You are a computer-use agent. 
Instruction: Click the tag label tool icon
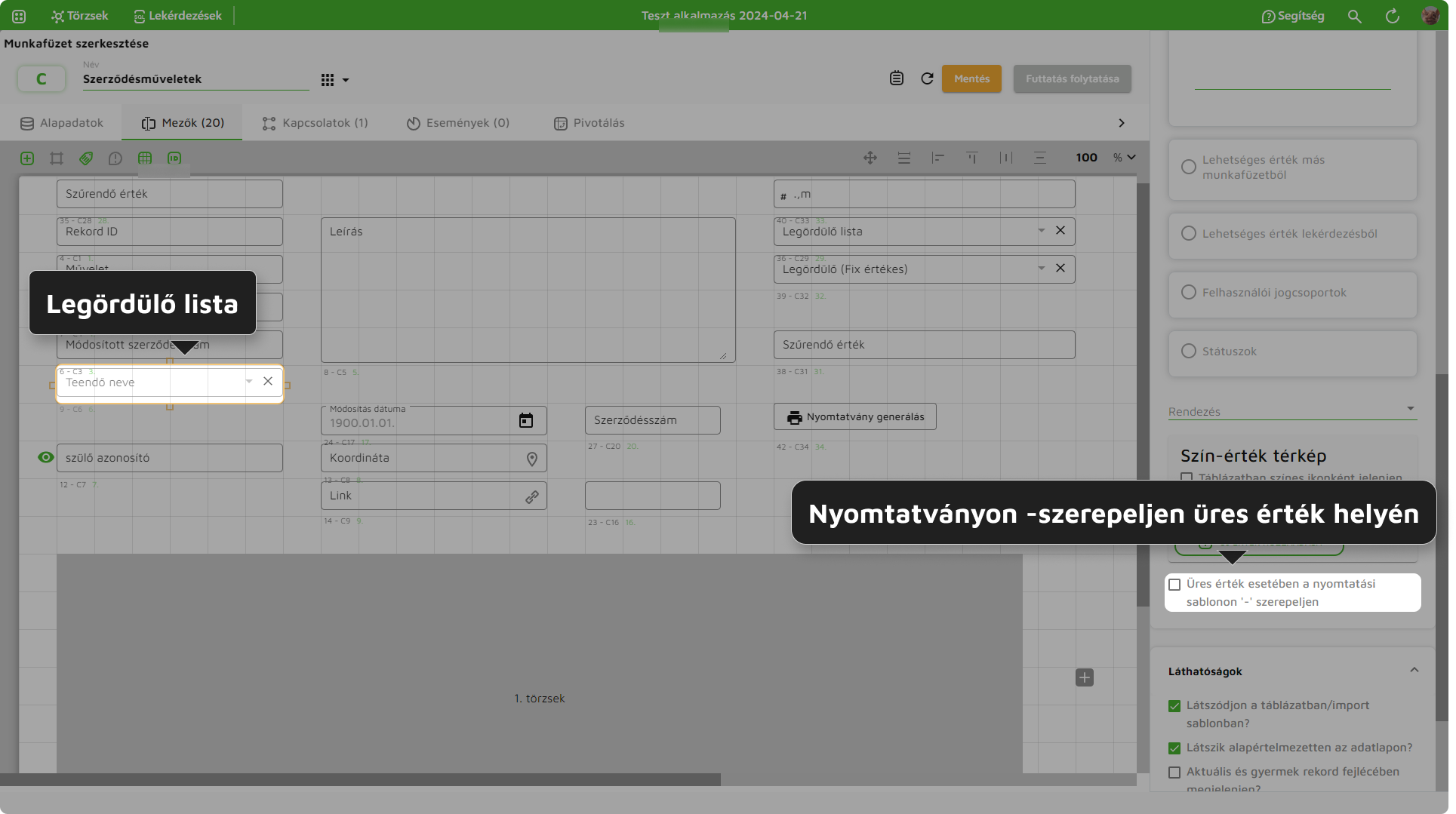pos(86,158)
